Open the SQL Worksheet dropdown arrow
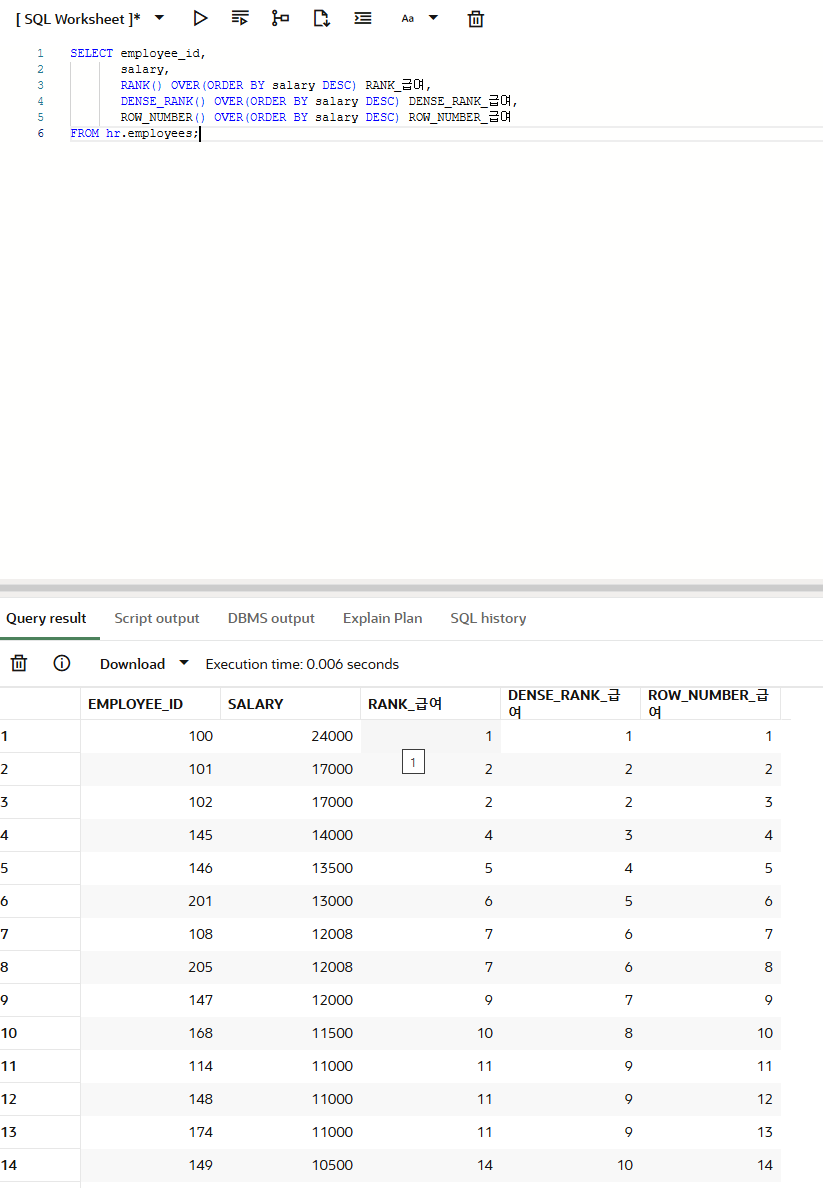 pyautogui.click(x=159, y=17)
